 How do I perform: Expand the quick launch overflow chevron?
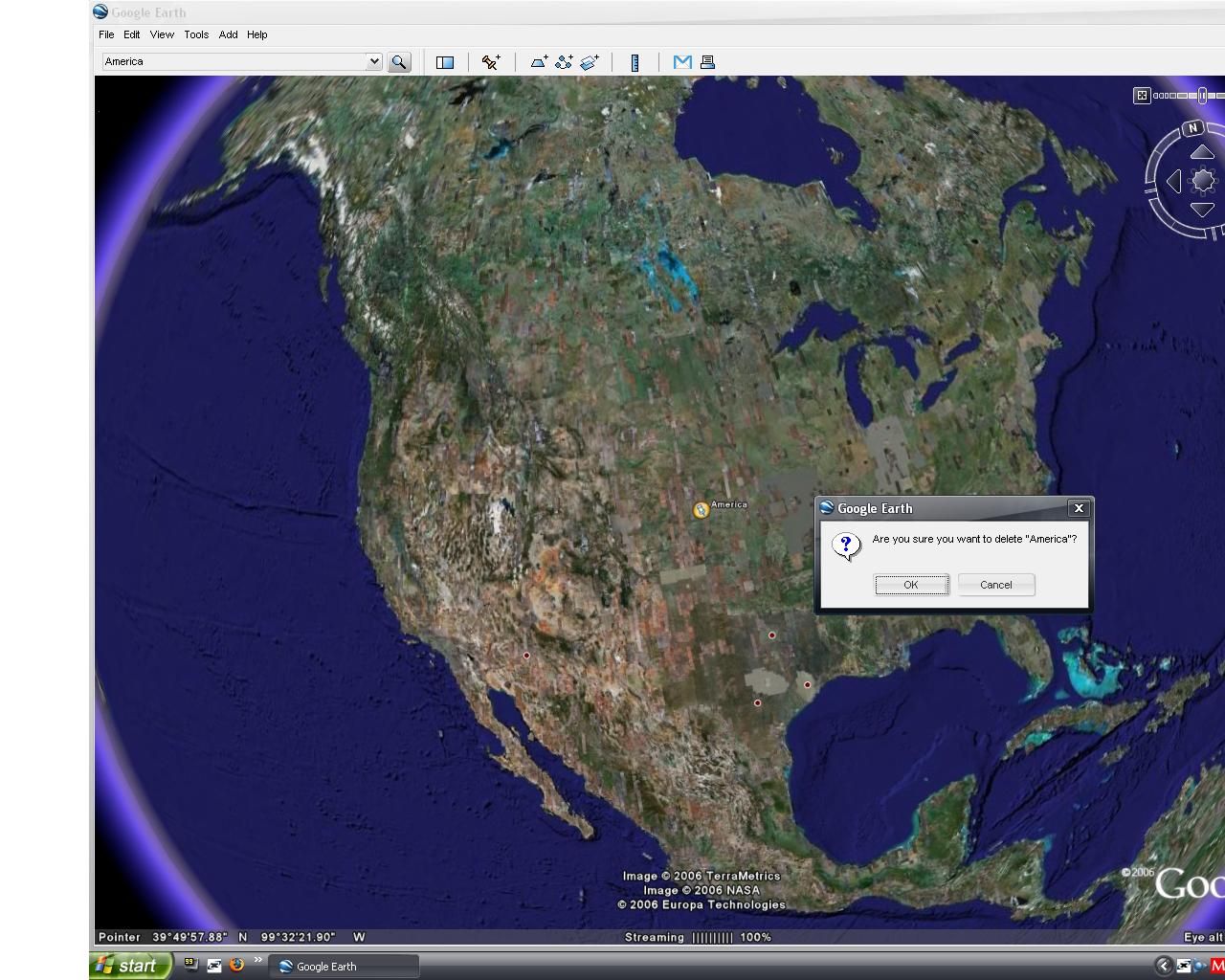[257, 960]
